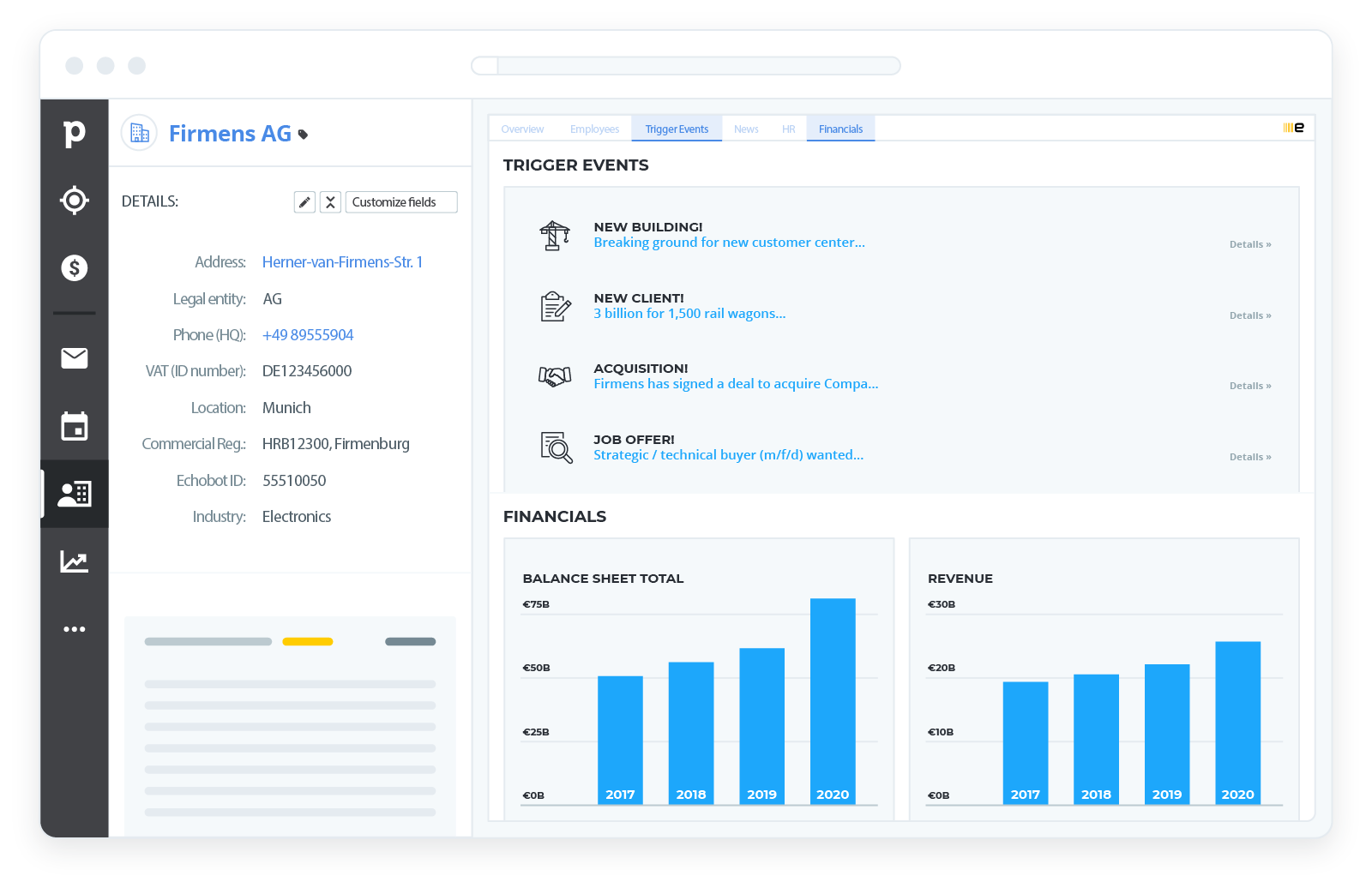Select the highlighted company contacts sidebar icon
Screen dimensions: 1372x888
[75, 493]
